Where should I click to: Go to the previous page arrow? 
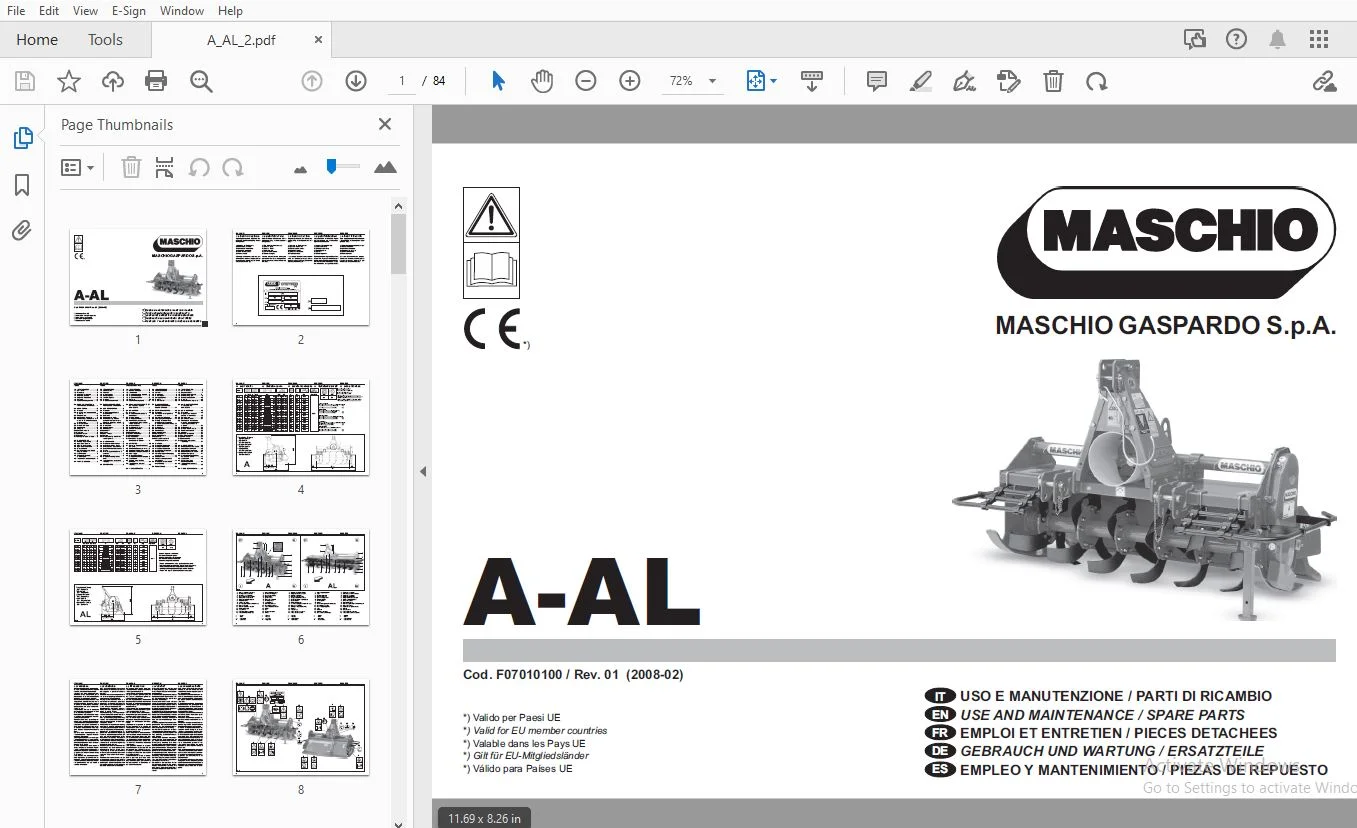(x=312, y=82)
